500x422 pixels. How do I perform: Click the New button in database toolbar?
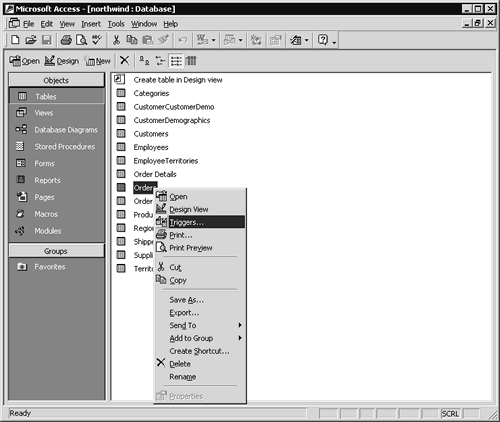pyautogui.click(x=98, y=61)
